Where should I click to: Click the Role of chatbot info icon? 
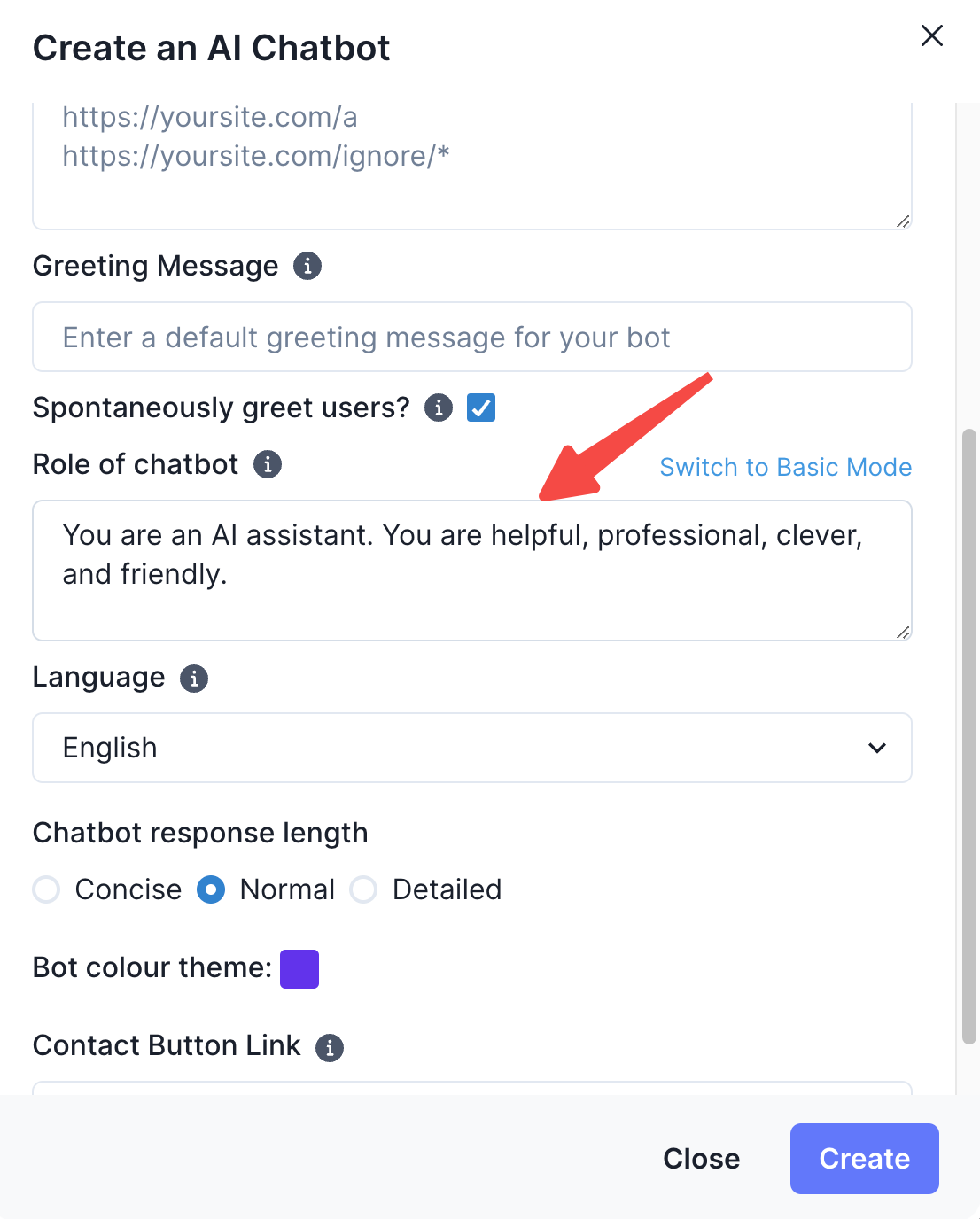tap(268, 464)
